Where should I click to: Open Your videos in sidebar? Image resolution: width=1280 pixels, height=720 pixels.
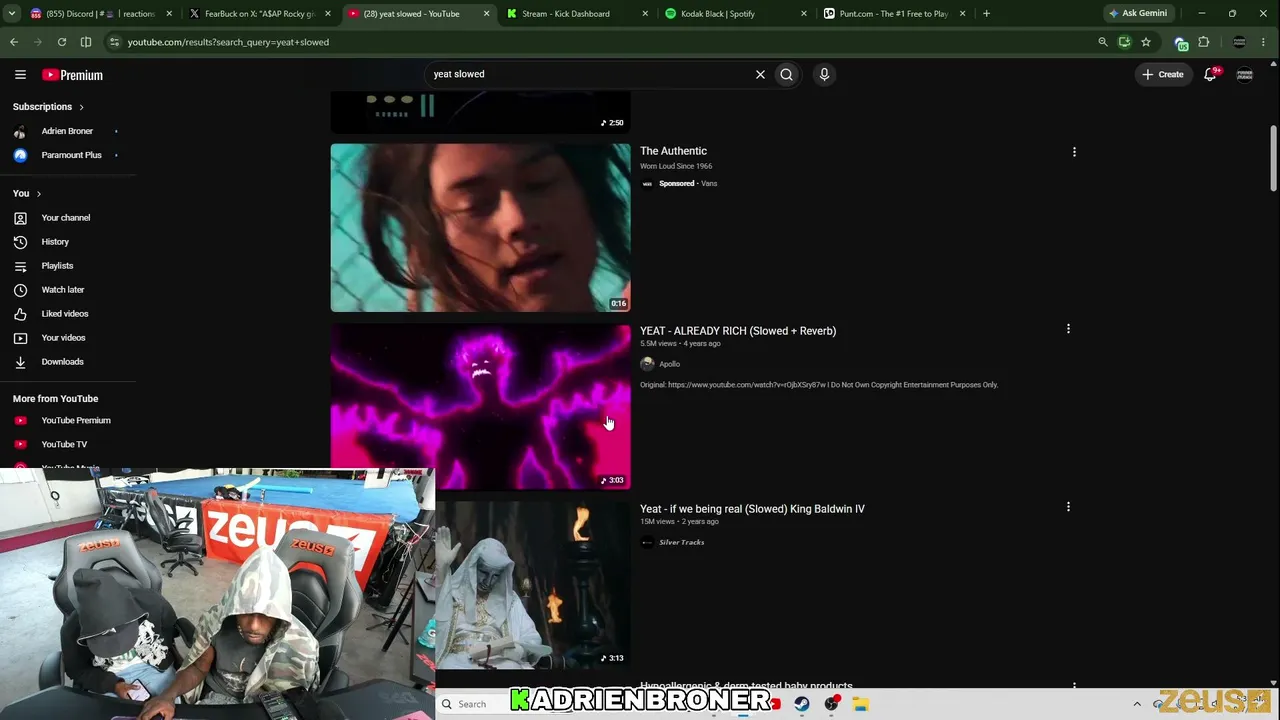pyautogui.click(x=63, y=338)
